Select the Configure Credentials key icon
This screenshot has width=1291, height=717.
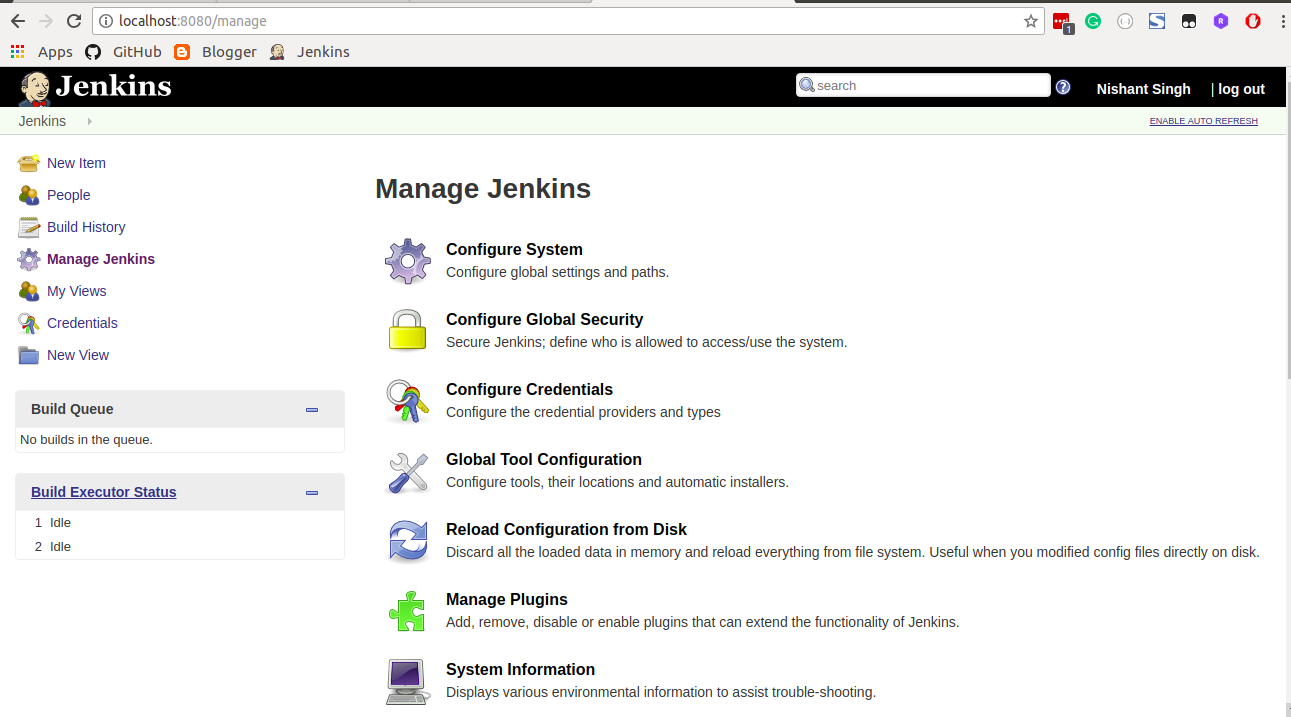coord(407,400)
